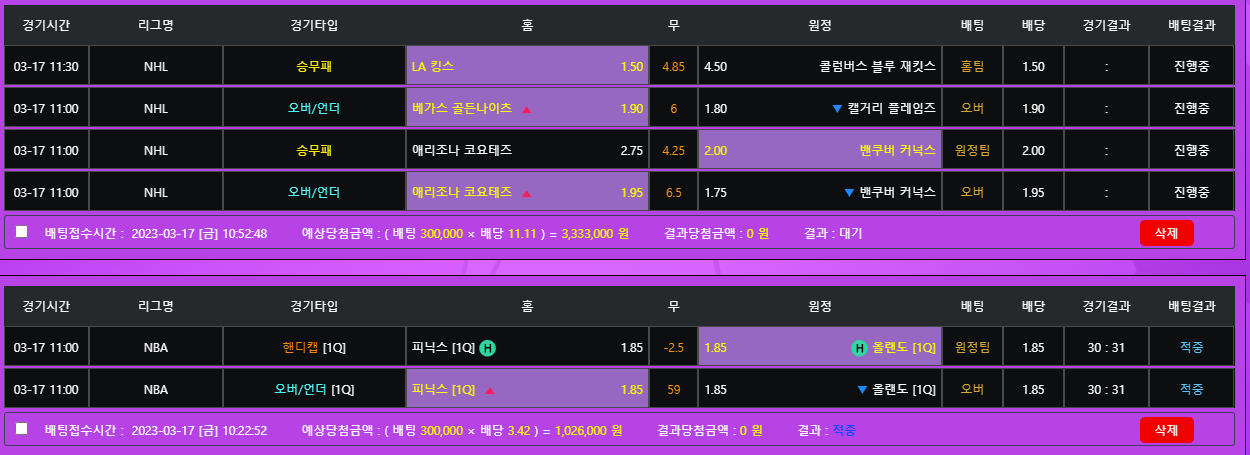Click the draw odds value 4.85
Viewport: 1250px width, 455px height.
pos(673,67)
